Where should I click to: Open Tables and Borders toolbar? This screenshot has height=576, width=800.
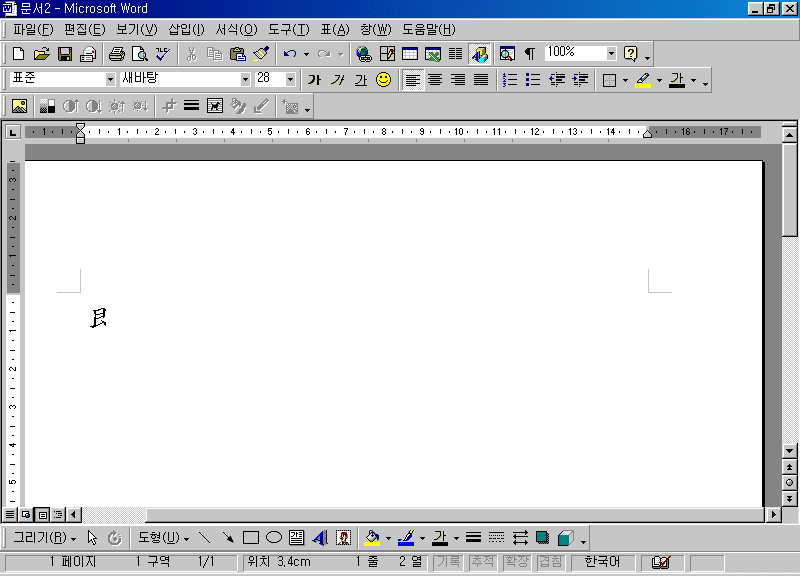pyautogui.click(x=387, y=54)
